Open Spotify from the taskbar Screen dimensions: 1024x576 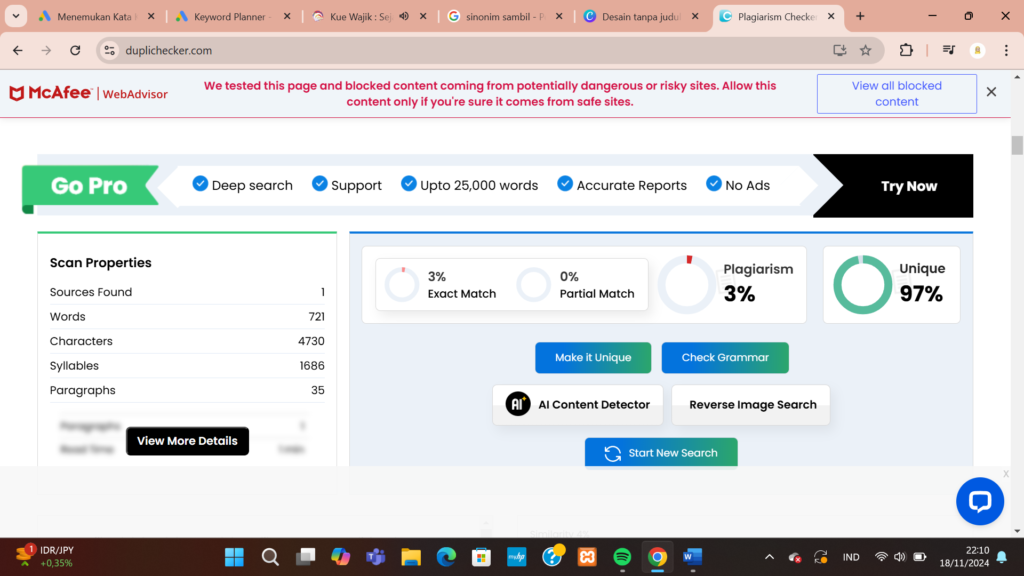[622, 557]
